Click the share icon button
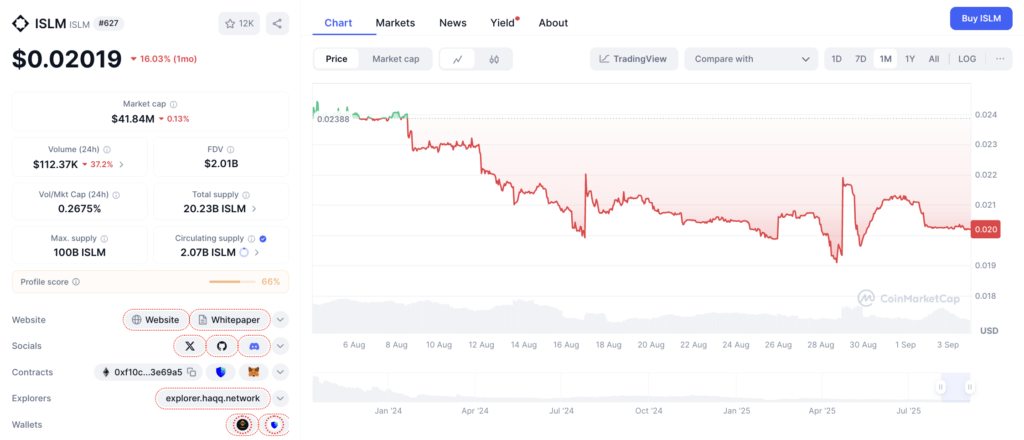This screenshot has width=1024, height=440. (x=277, y=24)
